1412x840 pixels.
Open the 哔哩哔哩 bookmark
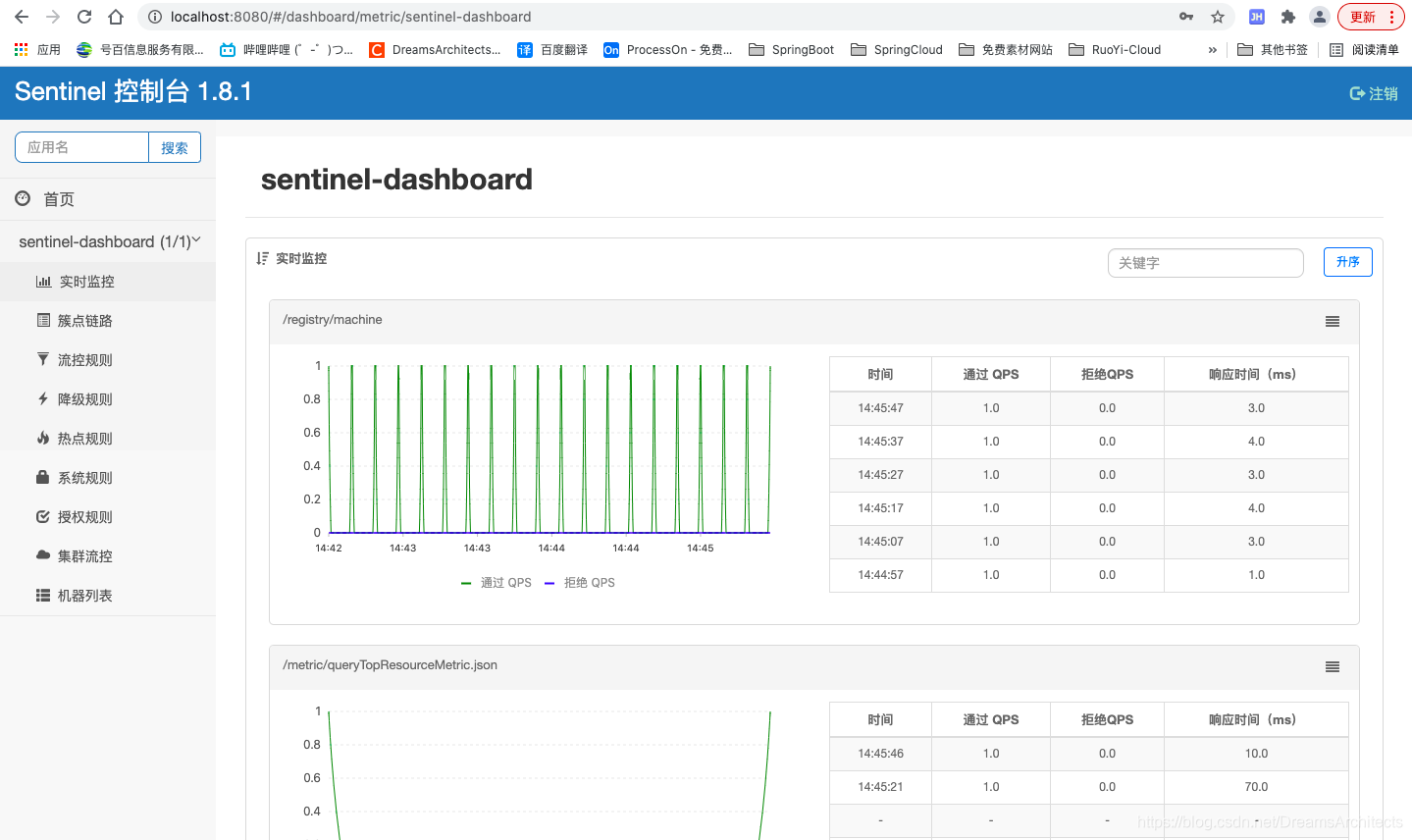(286, 50)
